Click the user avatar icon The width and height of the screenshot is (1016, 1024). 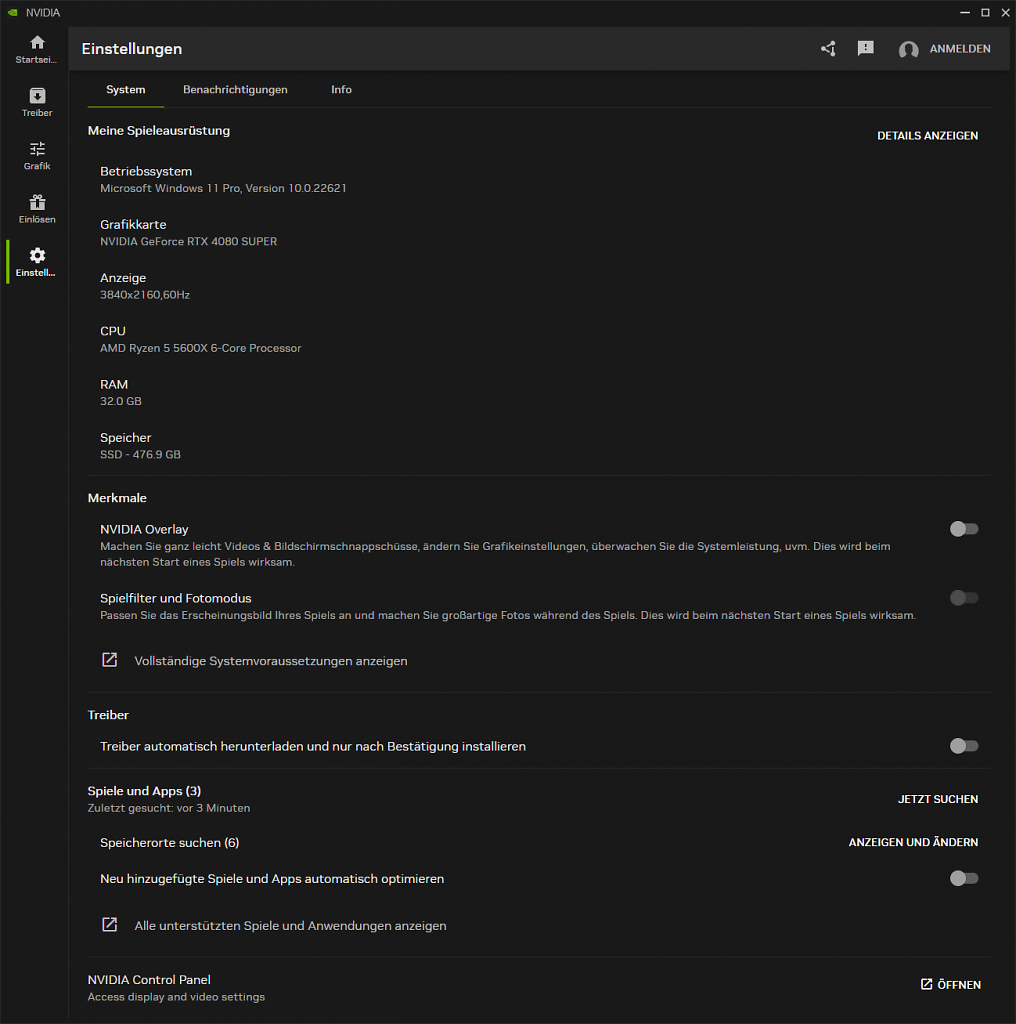[908, 50]
